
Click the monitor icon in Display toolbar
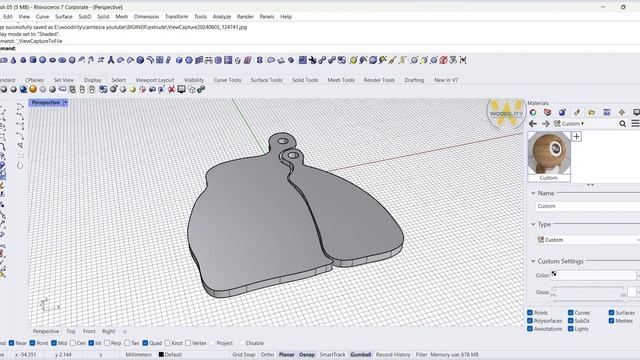pyautogui.click(x=181, y=89)
